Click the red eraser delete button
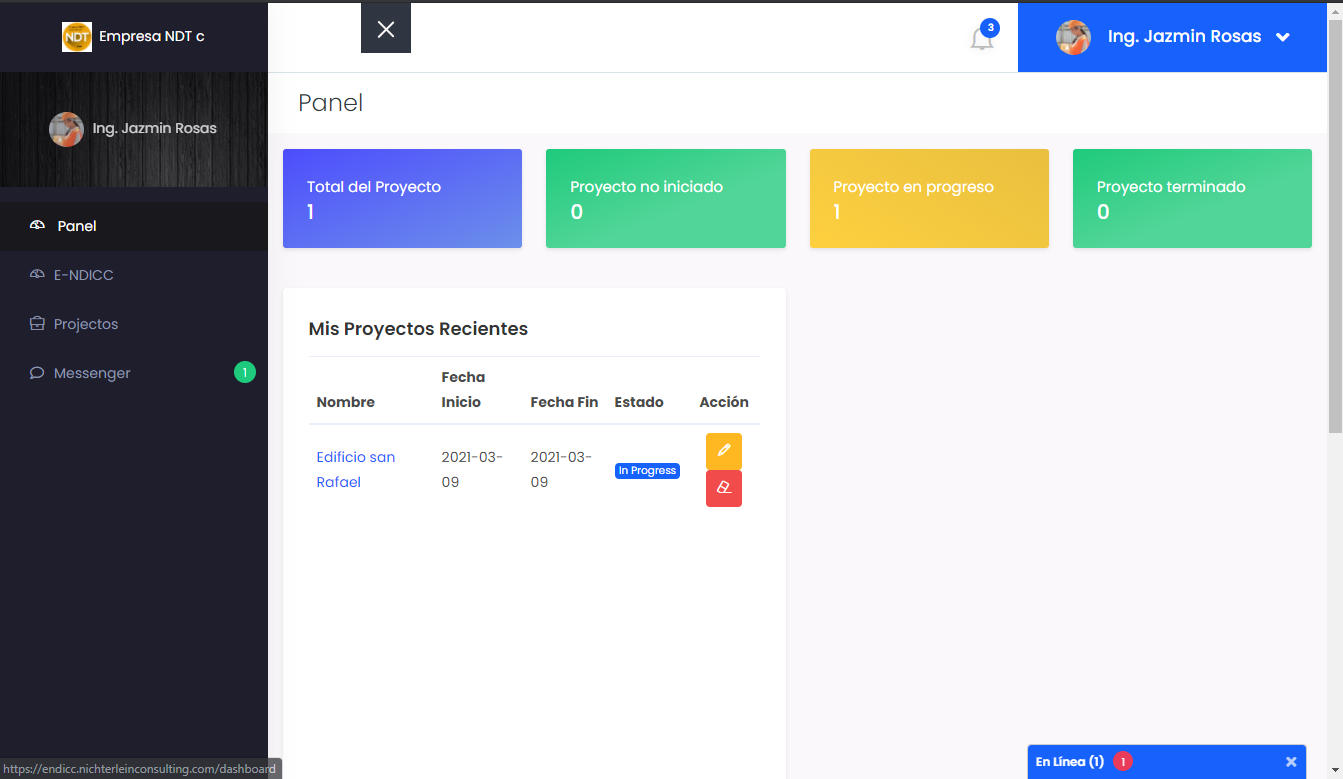The height and width of the screenshot is (779, 1343). tap(723, 488)
